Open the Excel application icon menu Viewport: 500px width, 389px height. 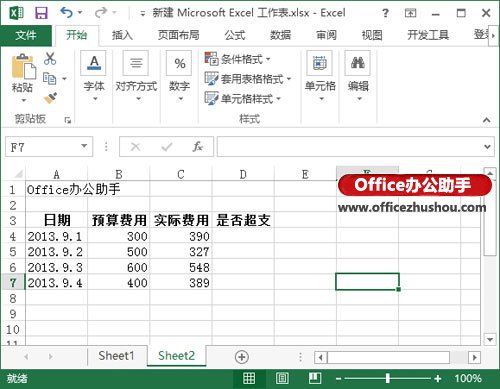click(x=16, y=13)
